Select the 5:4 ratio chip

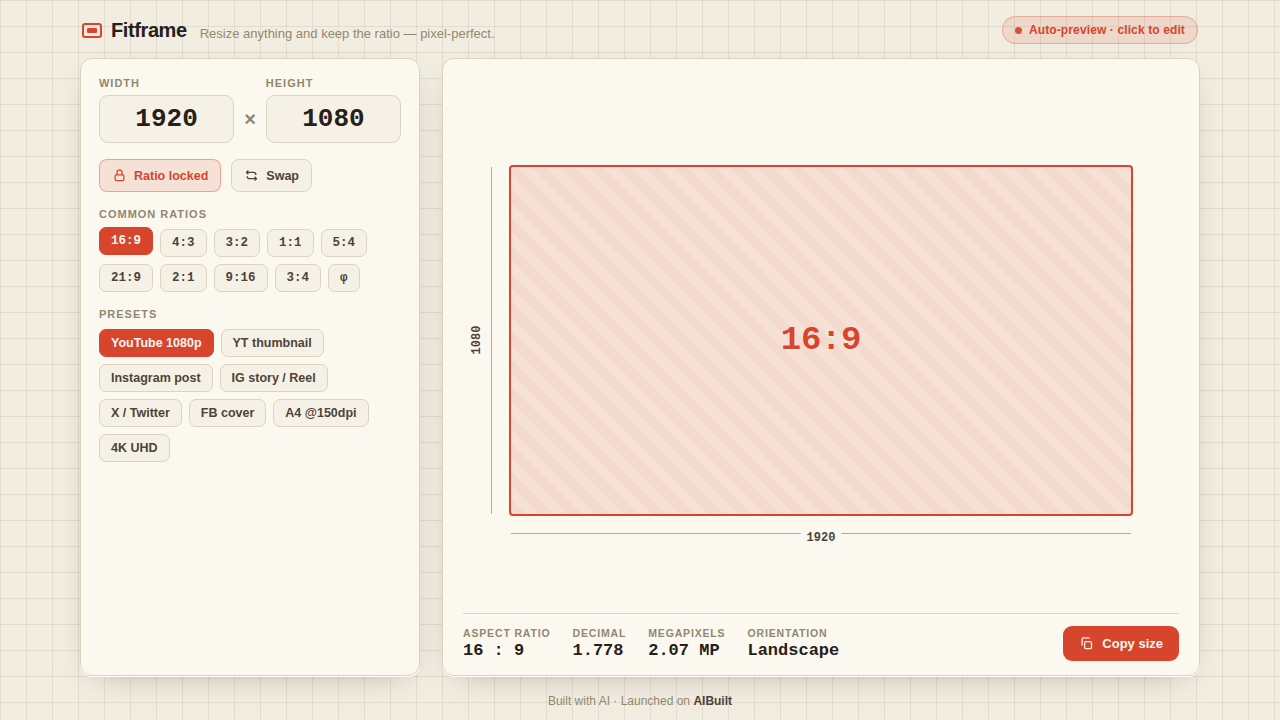click(344, 243)
